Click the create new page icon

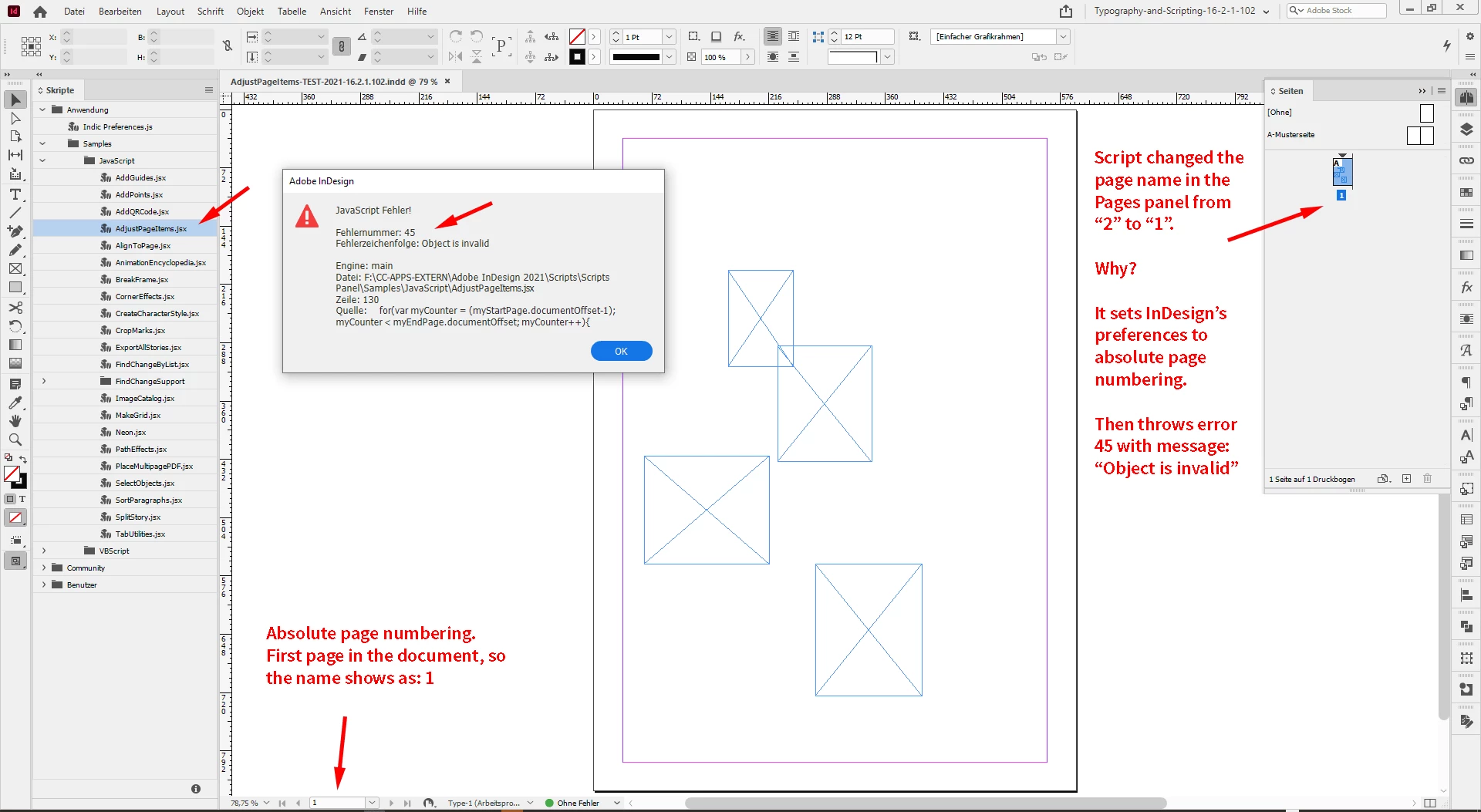click(x=1406, y=479)
